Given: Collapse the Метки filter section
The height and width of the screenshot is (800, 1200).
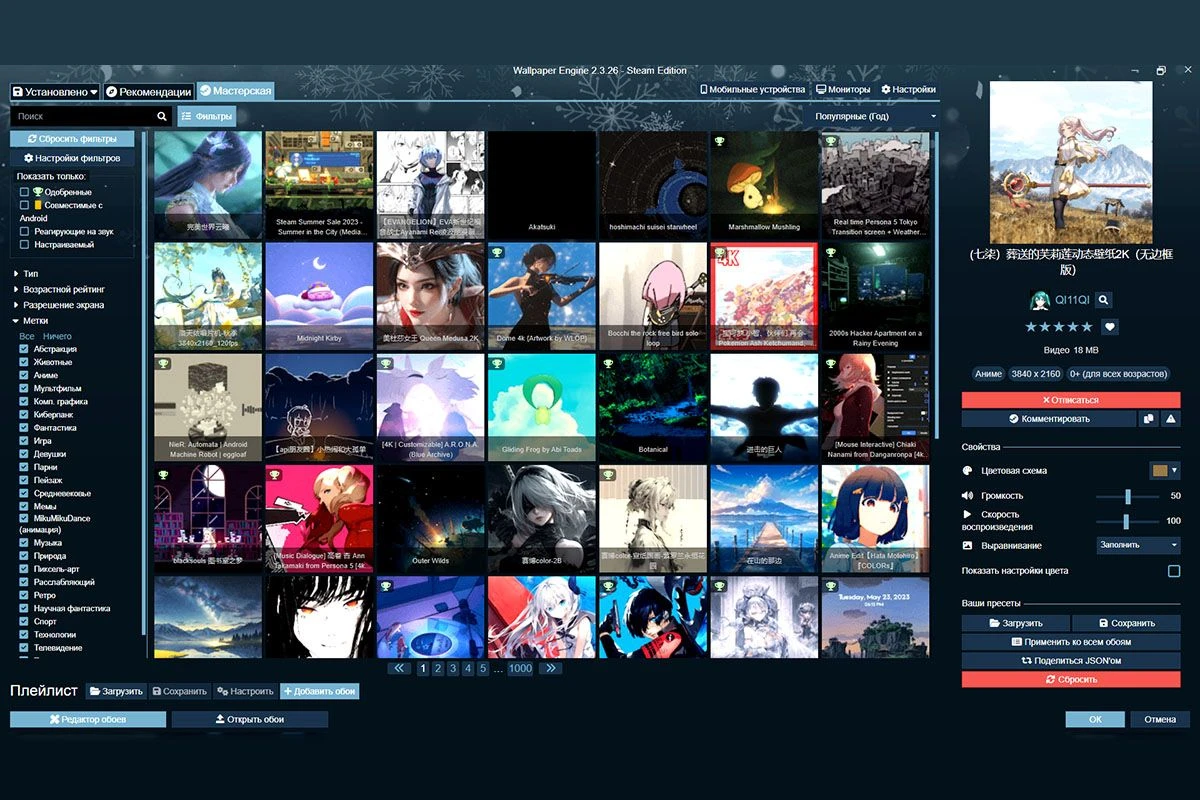Looking at the screenshot, I should point(30,321).
